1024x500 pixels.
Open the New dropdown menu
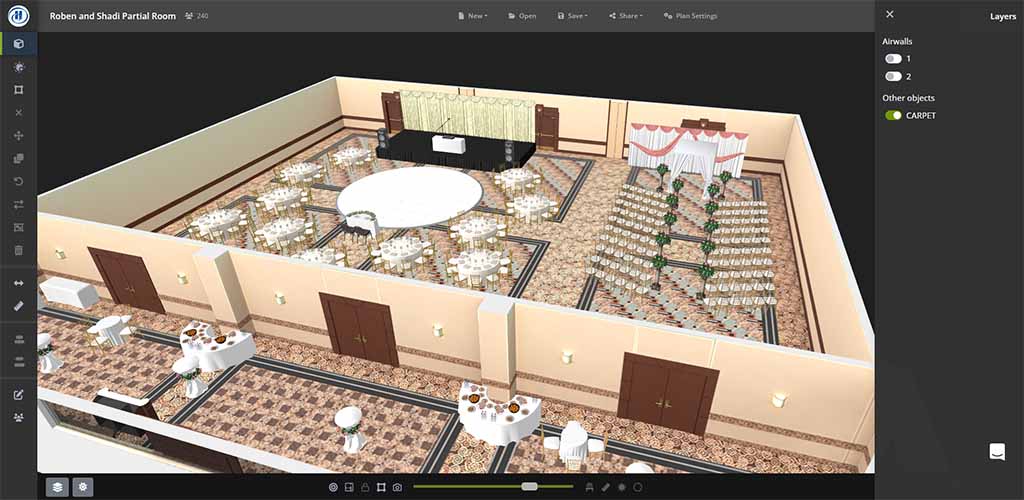473,16
